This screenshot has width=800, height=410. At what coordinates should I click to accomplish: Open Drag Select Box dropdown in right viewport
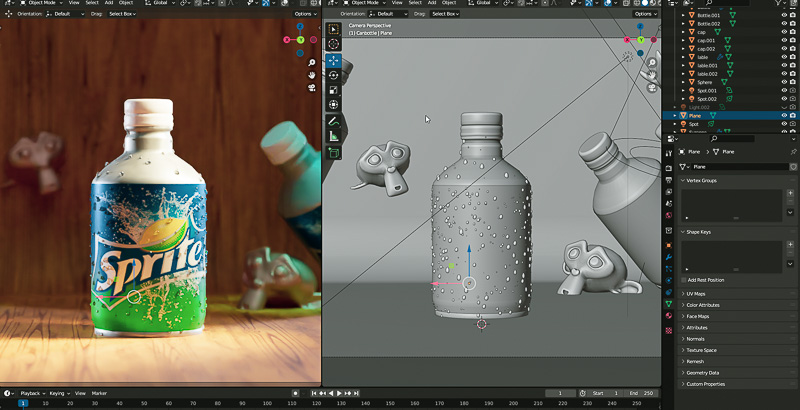445,14
